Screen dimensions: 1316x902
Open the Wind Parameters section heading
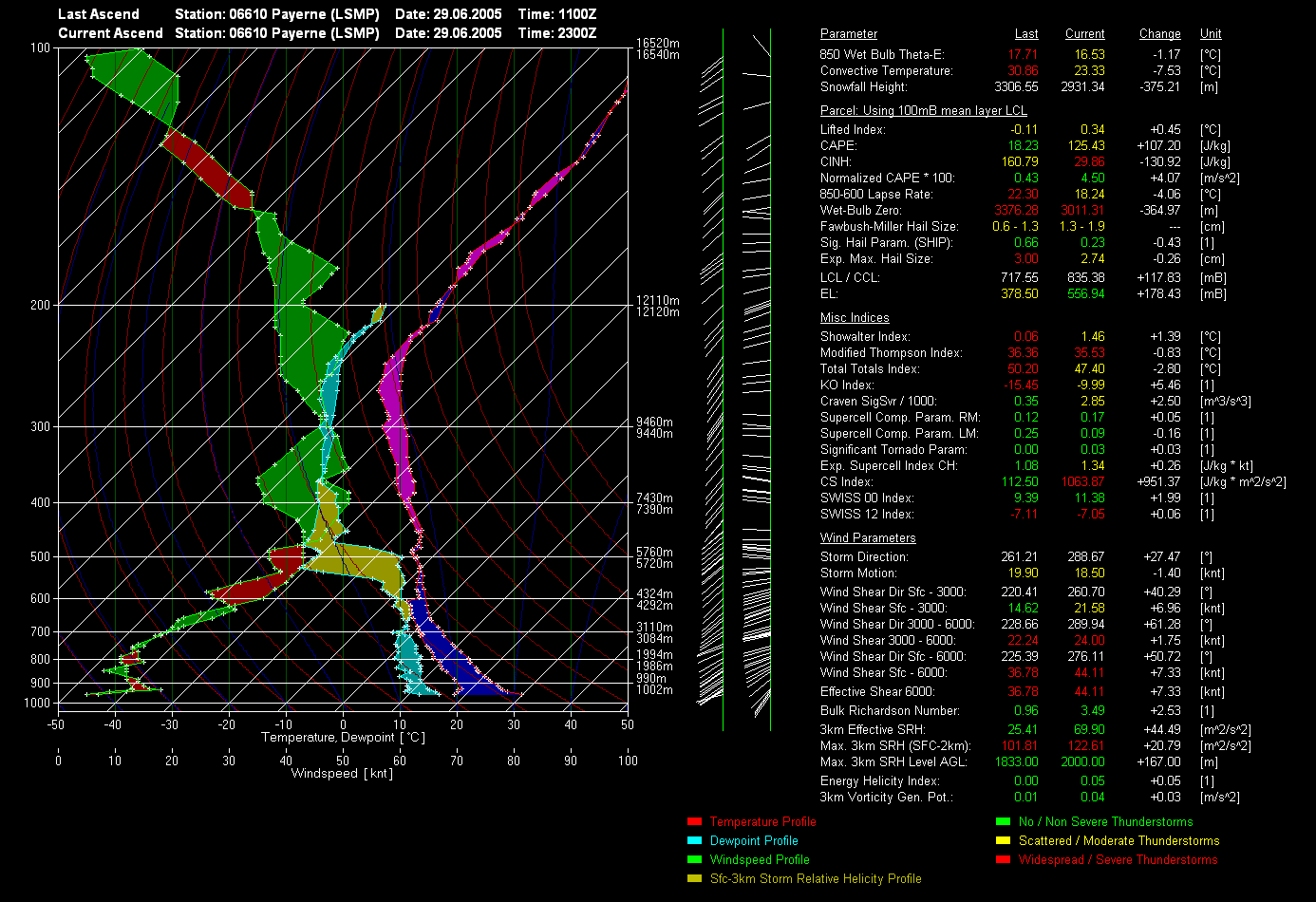pos(868,538)
